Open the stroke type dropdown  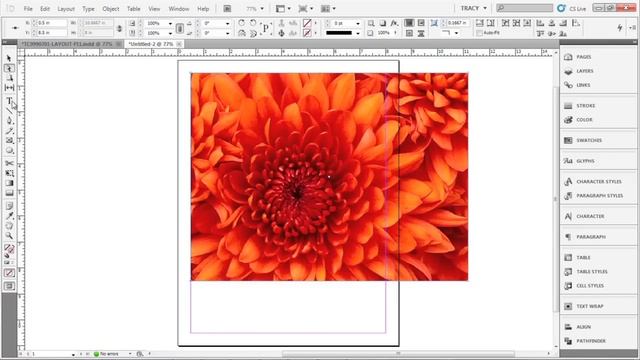358,33
